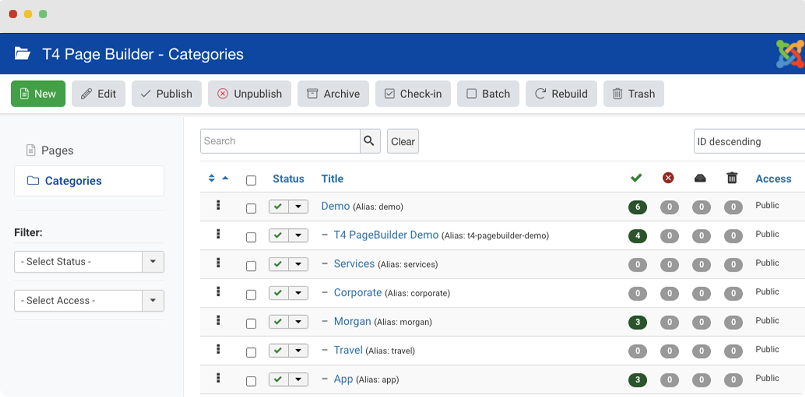
Task: Open published count badge 6 for Demo
Action: click(637, 207)
